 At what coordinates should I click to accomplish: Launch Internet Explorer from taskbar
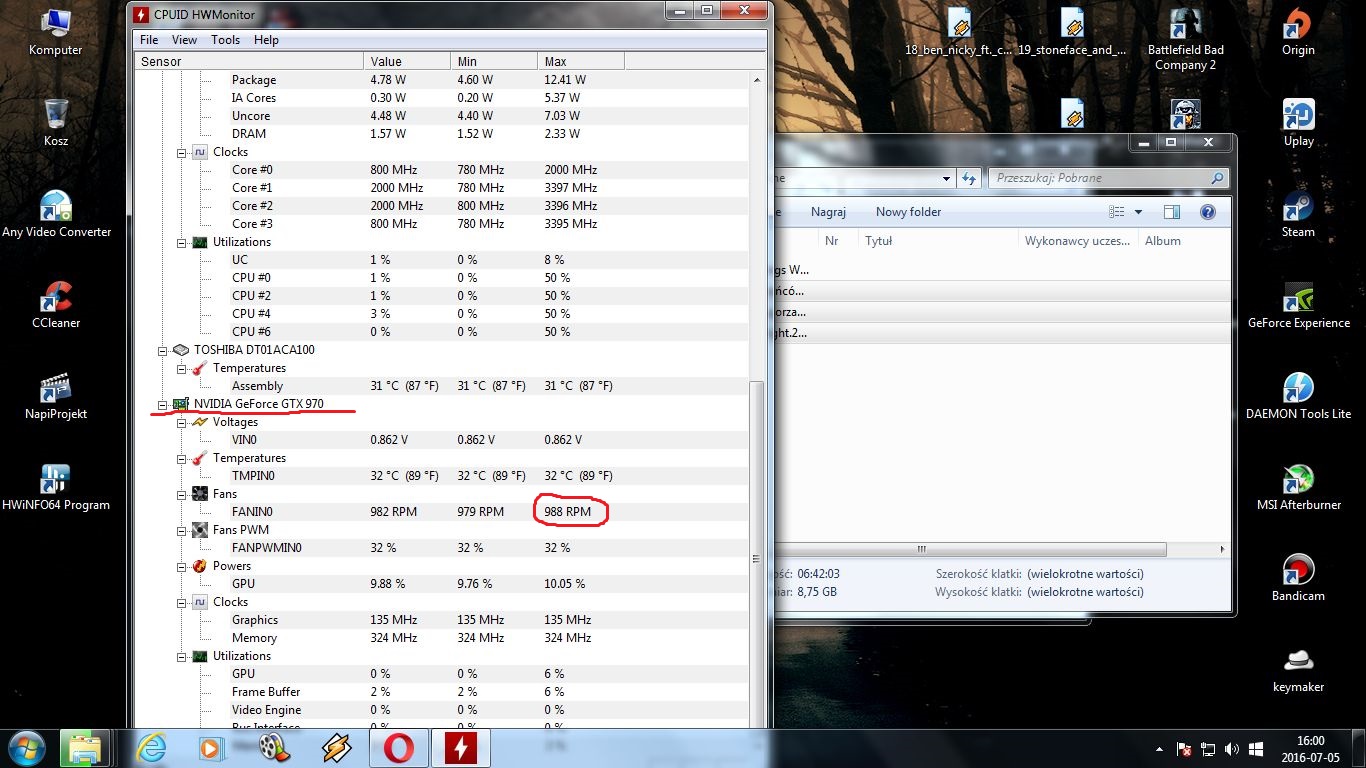pyautogui.click(x=151, y=748)
